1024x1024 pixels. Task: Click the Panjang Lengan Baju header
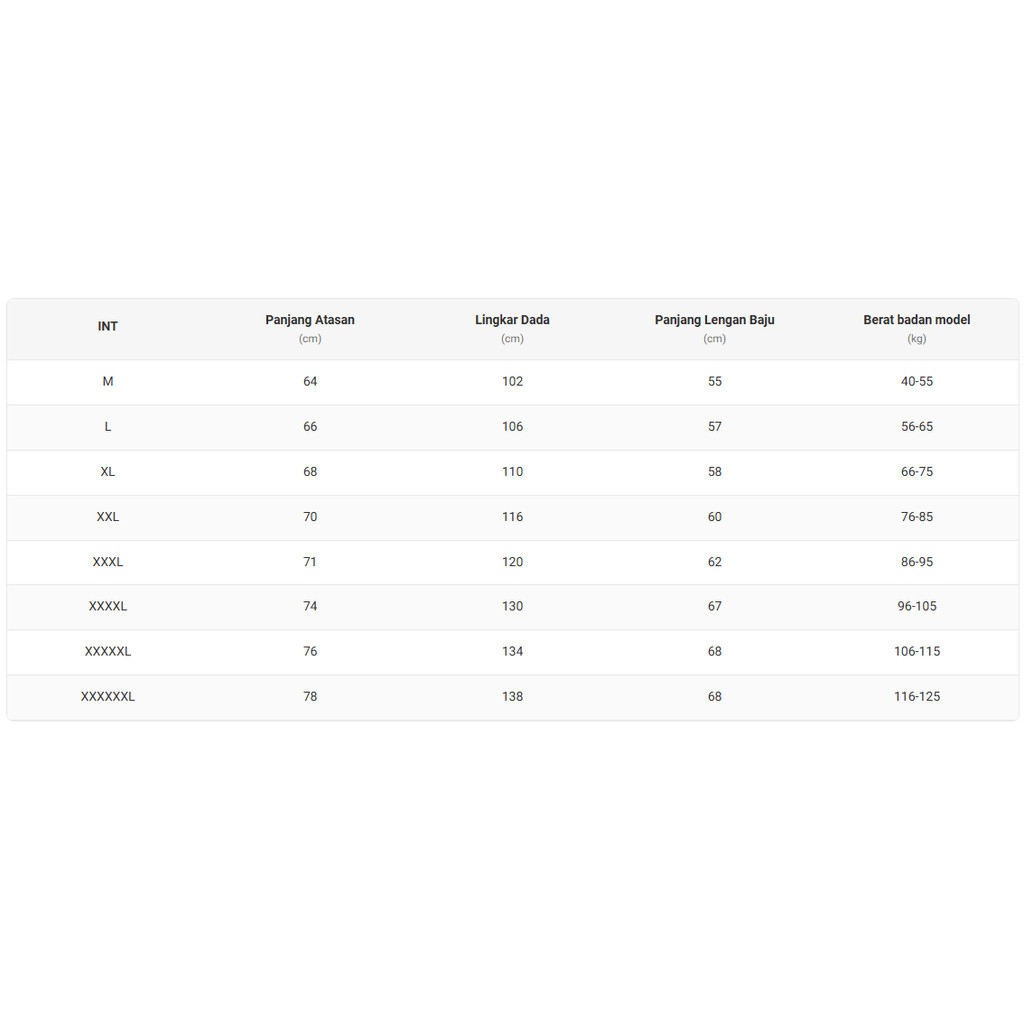[714, 320]
